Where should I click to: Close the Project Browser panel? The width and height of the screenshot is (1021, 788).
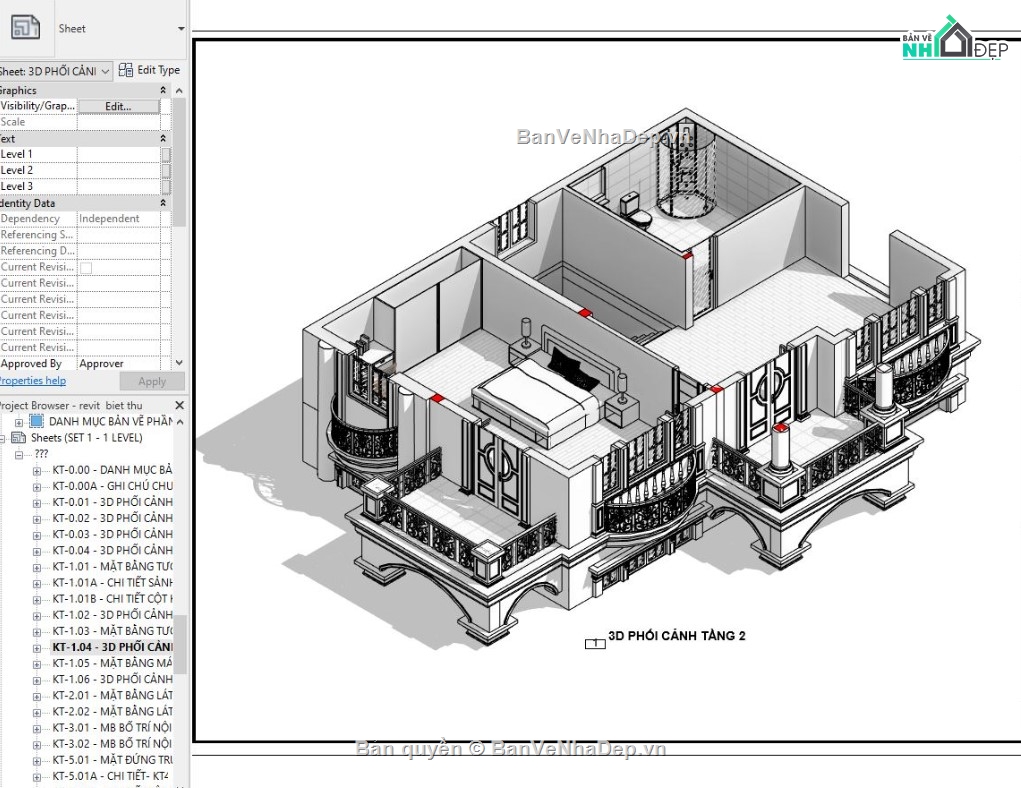[180, 405]
